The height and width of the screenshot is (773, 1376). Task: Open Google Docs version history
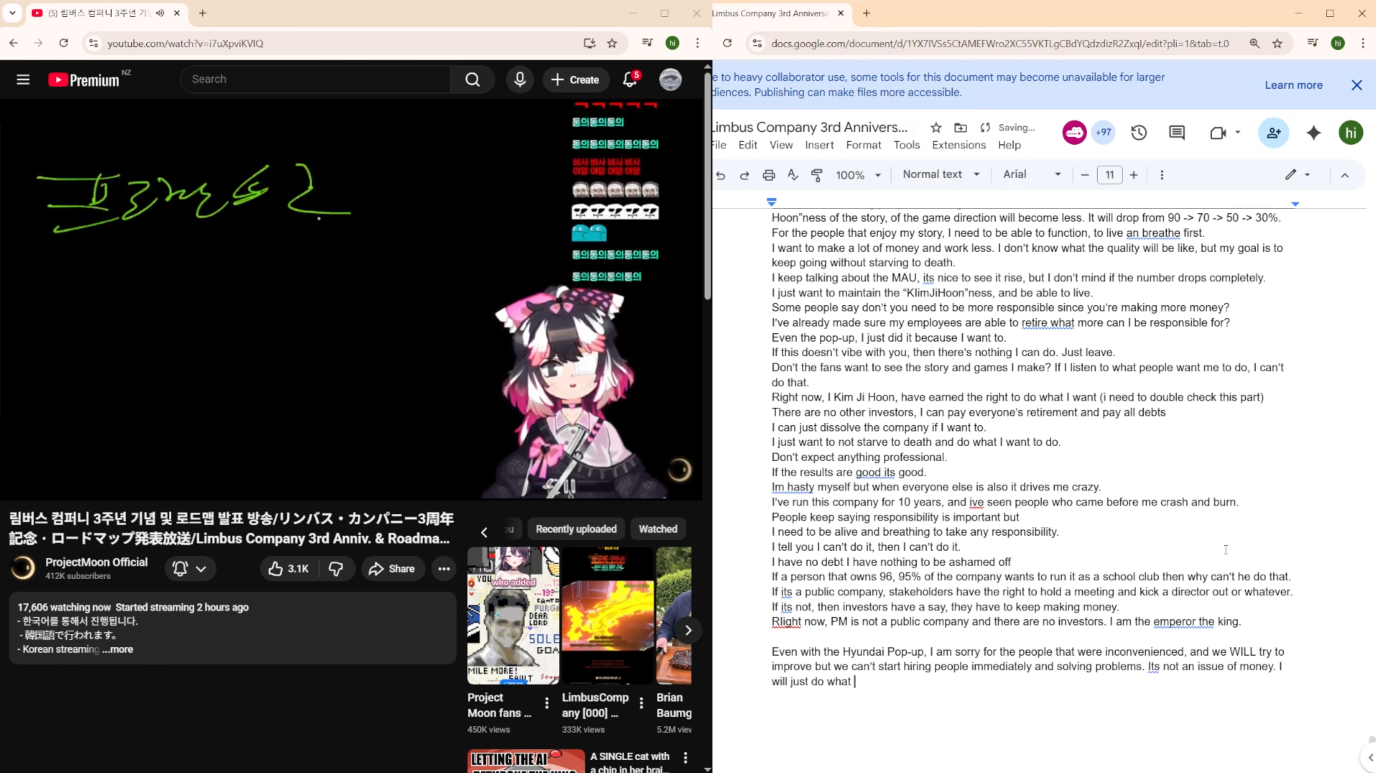coord(1139,133)
